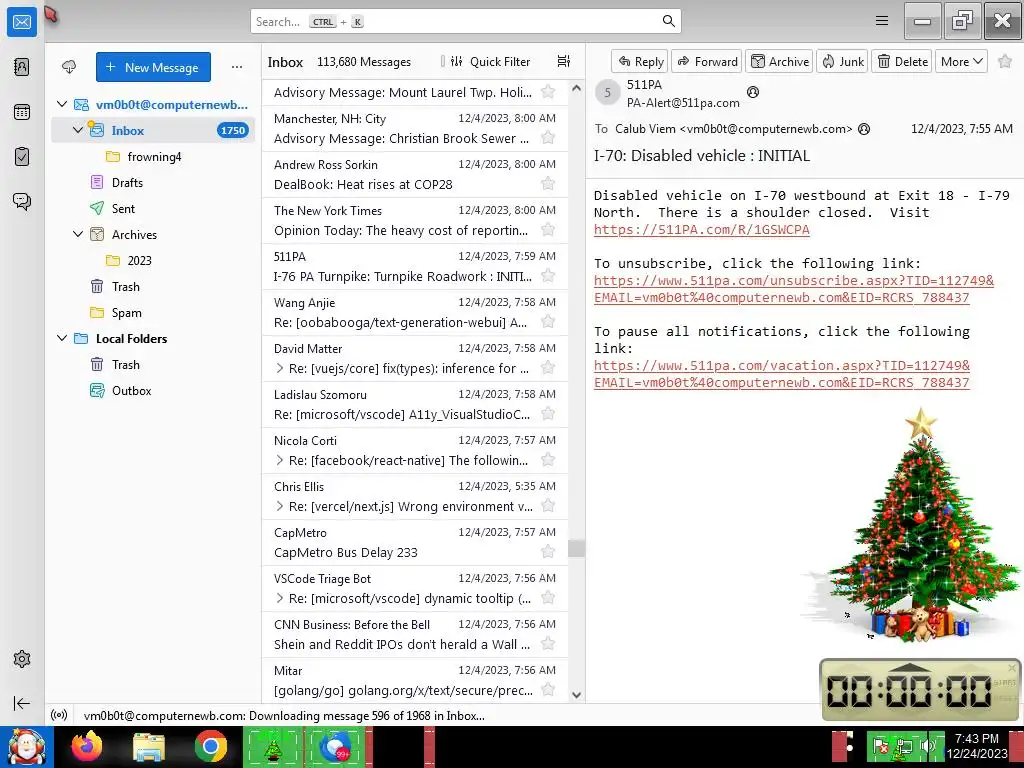The image size is (1024, 768).
Task: Open the 511PA.com/R/1GSWCPA link
Action: pyautogui.click(x=701, y=230)
